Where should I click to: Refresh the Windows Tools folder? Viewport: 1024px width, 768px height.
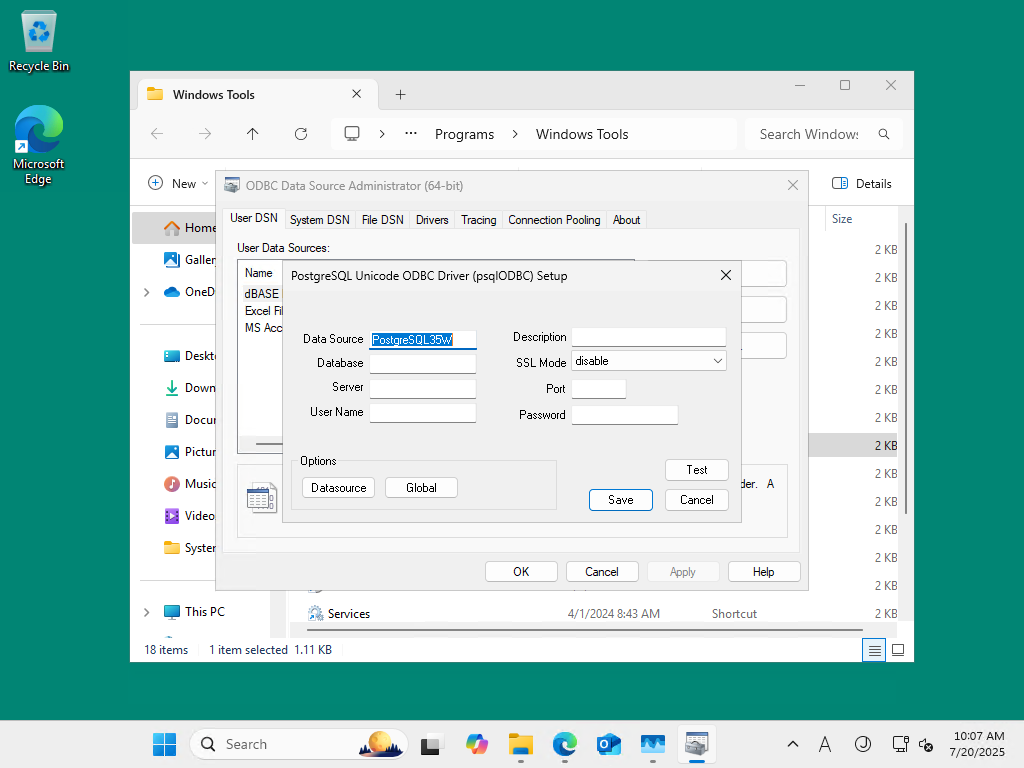tap(301, 134)
